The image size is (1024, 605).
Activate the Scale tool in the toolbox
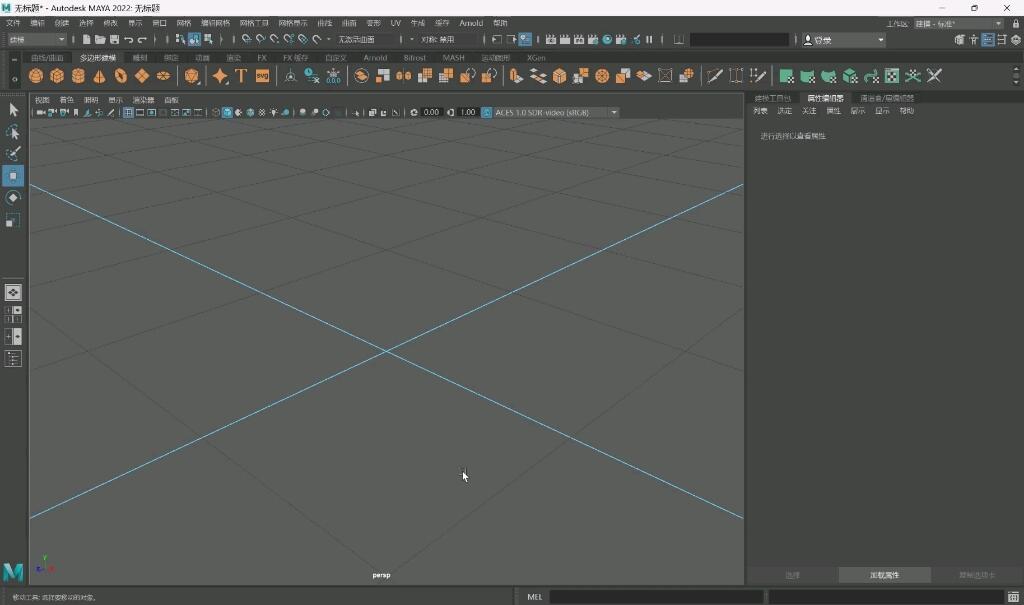point(13,220)
